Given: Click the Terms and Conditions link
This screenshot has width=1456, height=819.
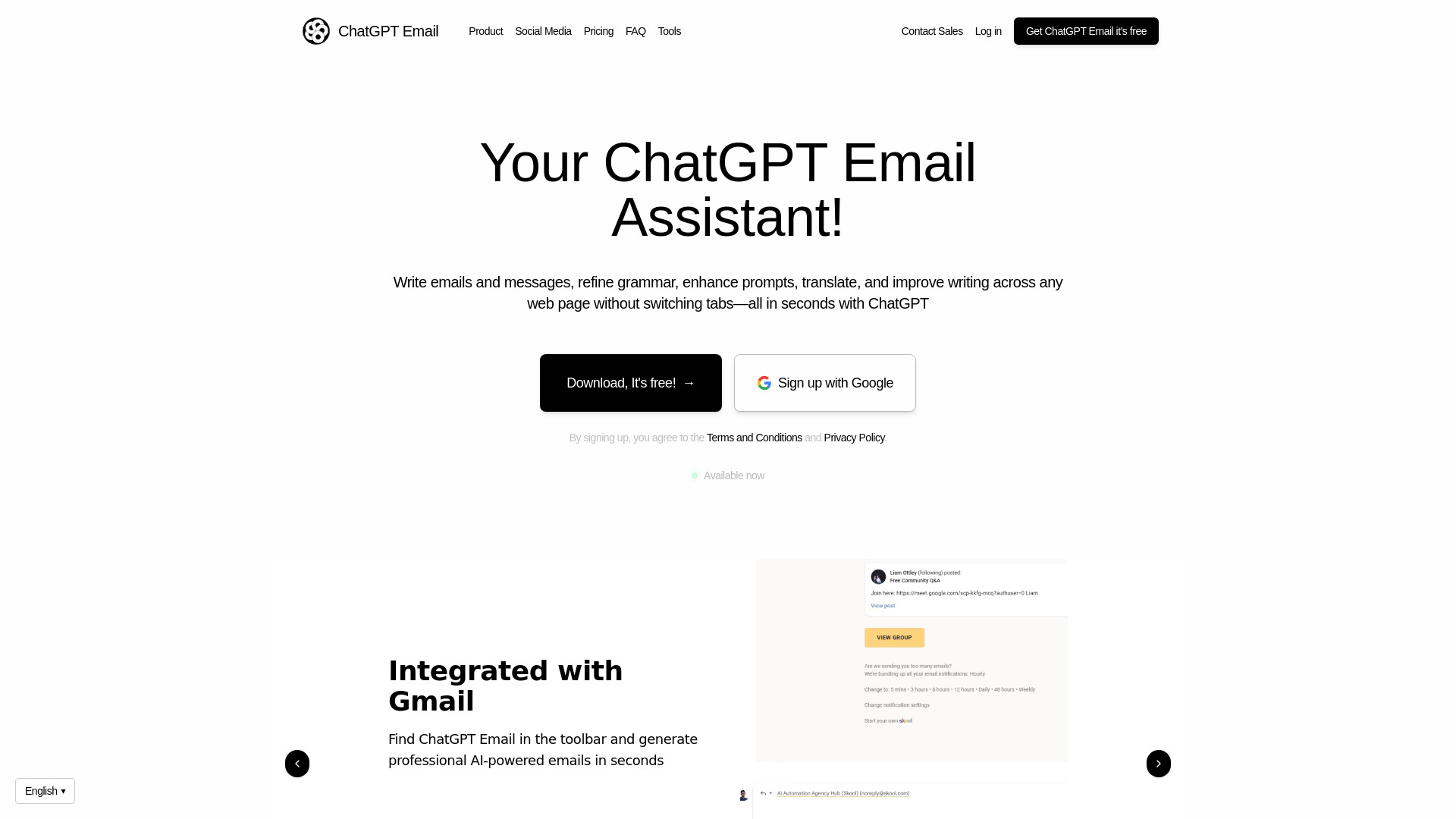Looking at the screenshot, I should click(754, 437).
